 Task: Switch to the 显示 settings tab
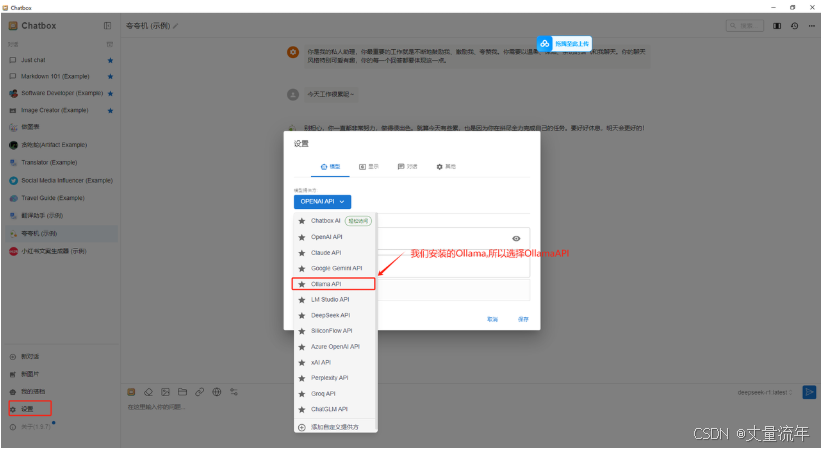point(369,167)
